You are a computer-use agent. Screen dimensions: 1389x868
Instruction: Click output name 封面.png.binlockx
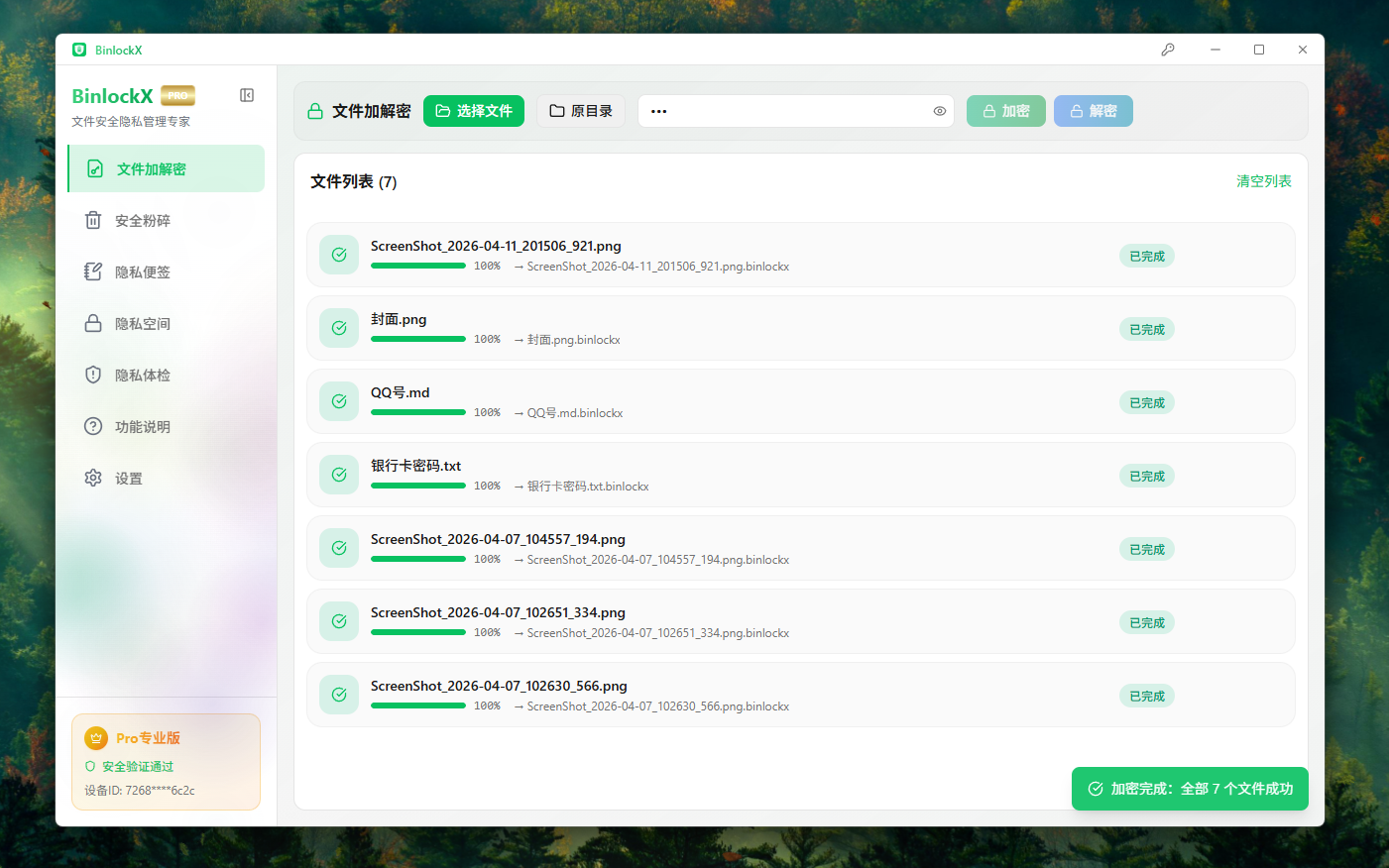574,340
